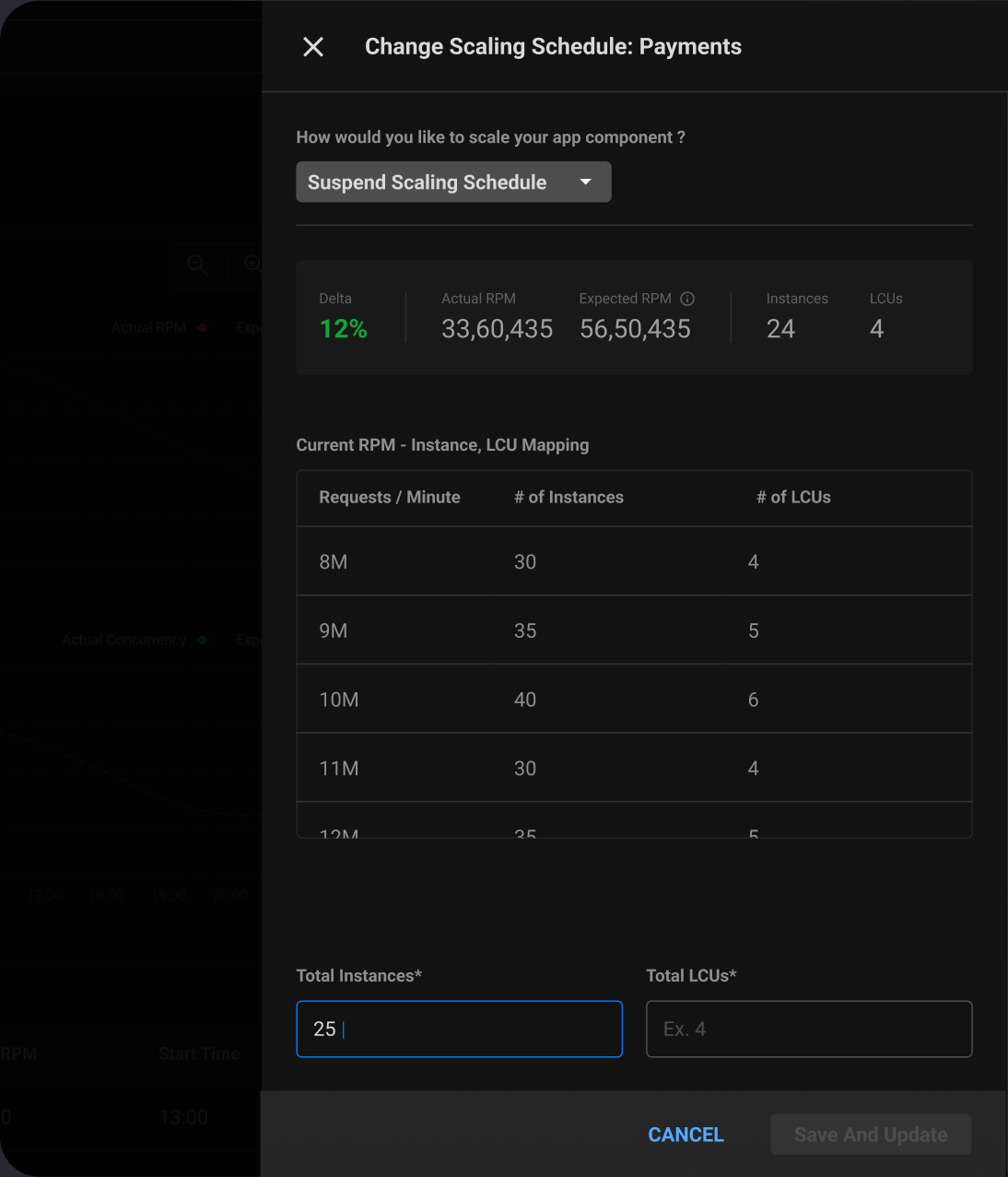Viewport: 1008px width, 1177px height.
Task: Focus the Total Instances input showing 25
Action: point(458,1029)
